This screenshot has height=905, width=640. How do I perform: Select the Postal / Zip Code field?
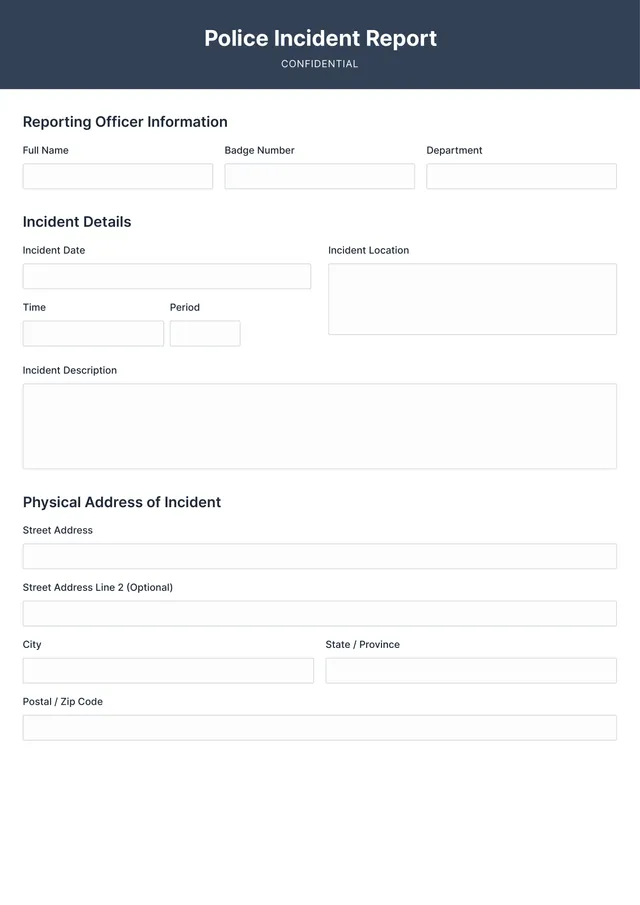coord(319,727)
